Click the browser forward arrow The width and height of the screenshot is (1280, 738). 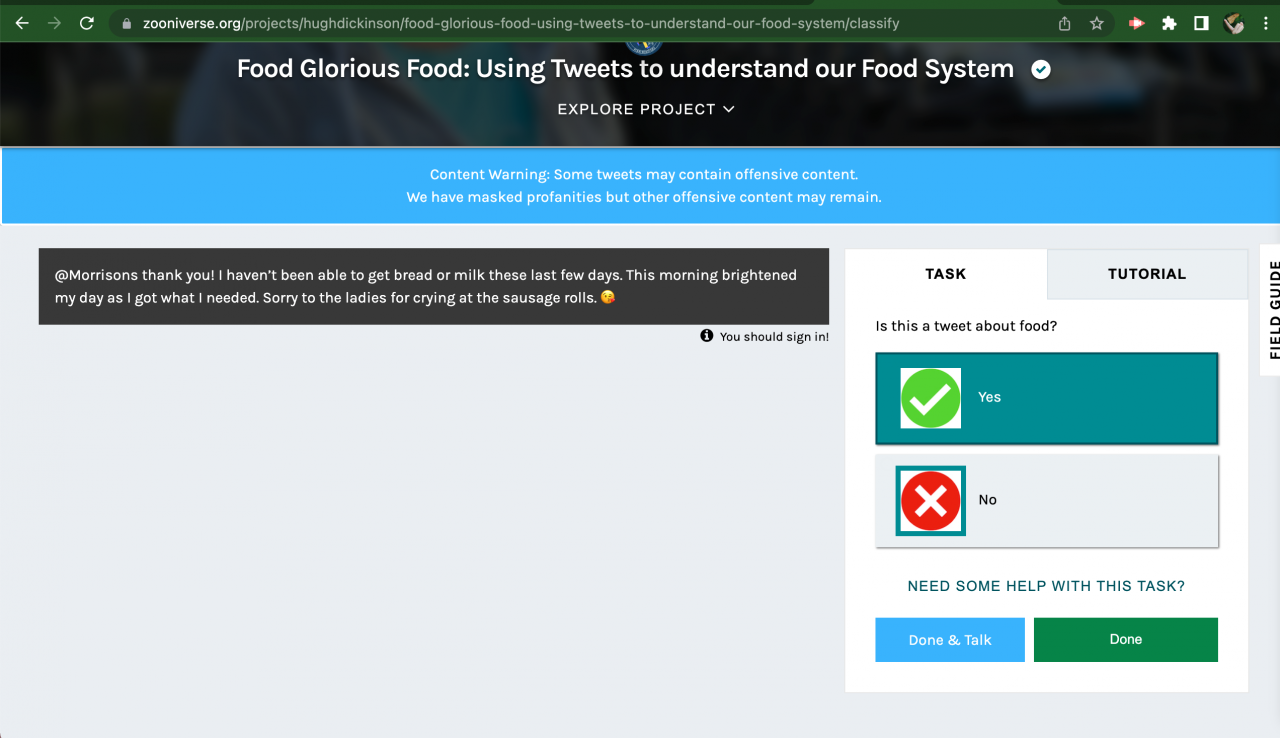pos(54,23)
